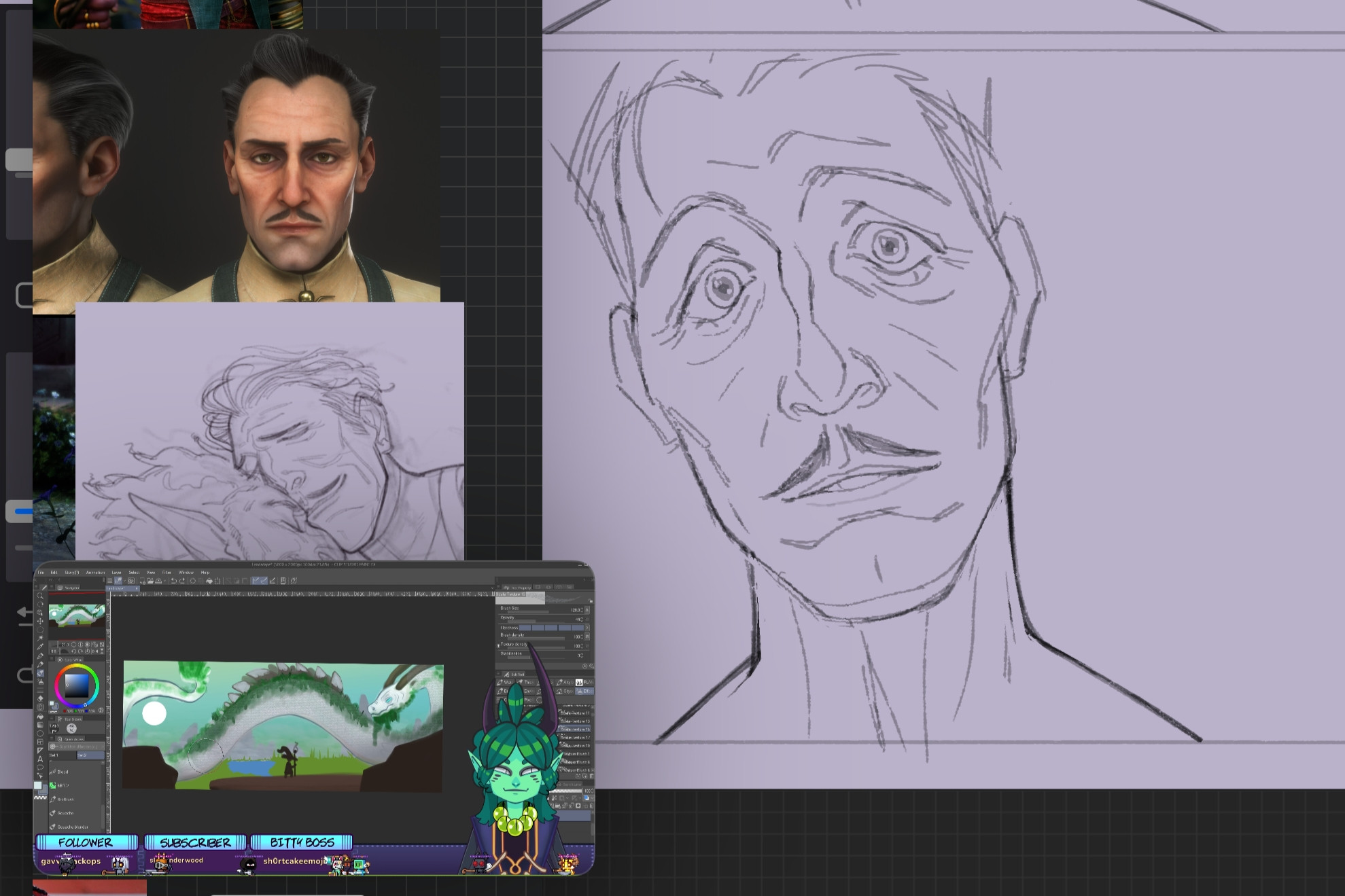The width and height of the screenshot is (1345, 896).
Task: Click the left-pointing arrow icon in left sidebar
Action: click(x=24, y=616)
